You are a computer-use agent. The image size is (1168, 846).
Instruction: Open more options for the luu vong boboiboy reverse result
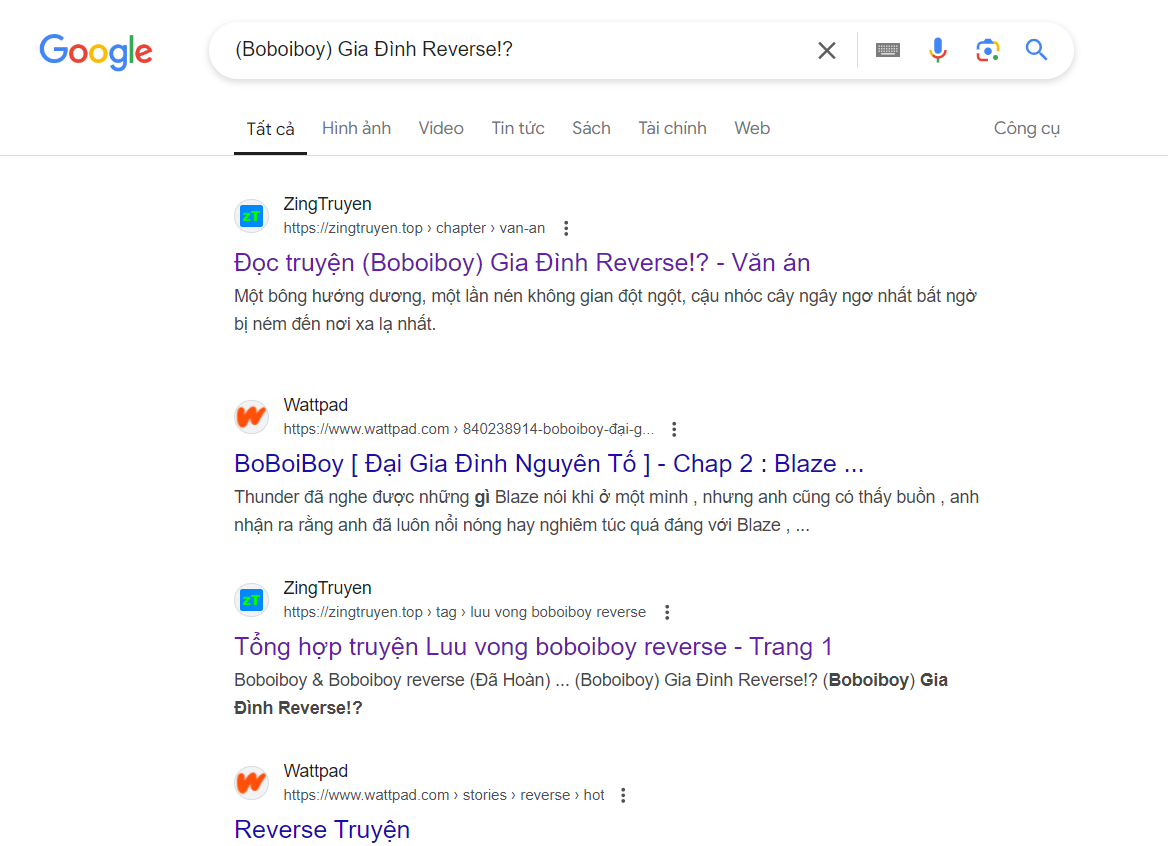pyautogui.click(x=667, y=612)
